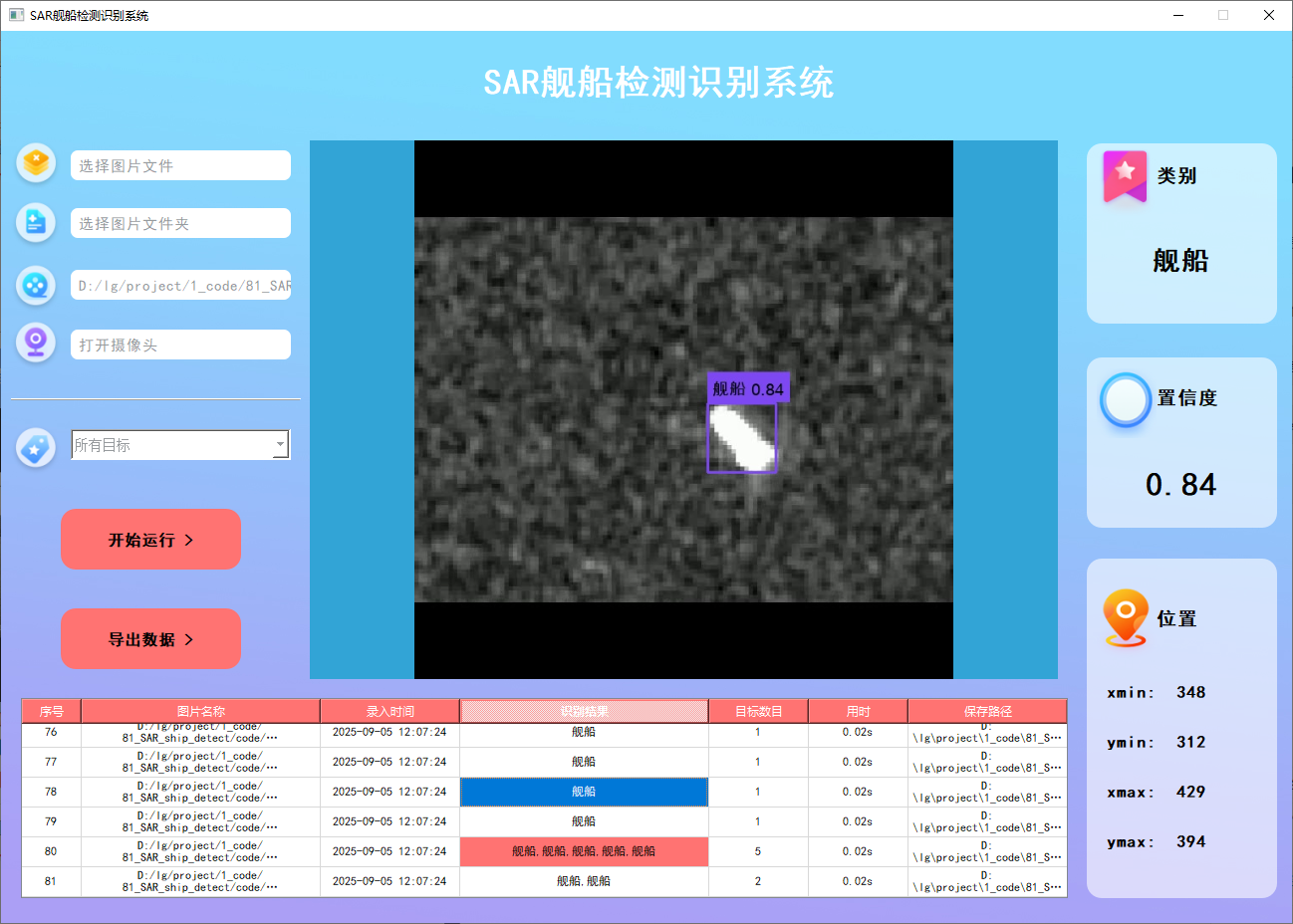Click the 打开摄像头 input field

click(180, 345)
